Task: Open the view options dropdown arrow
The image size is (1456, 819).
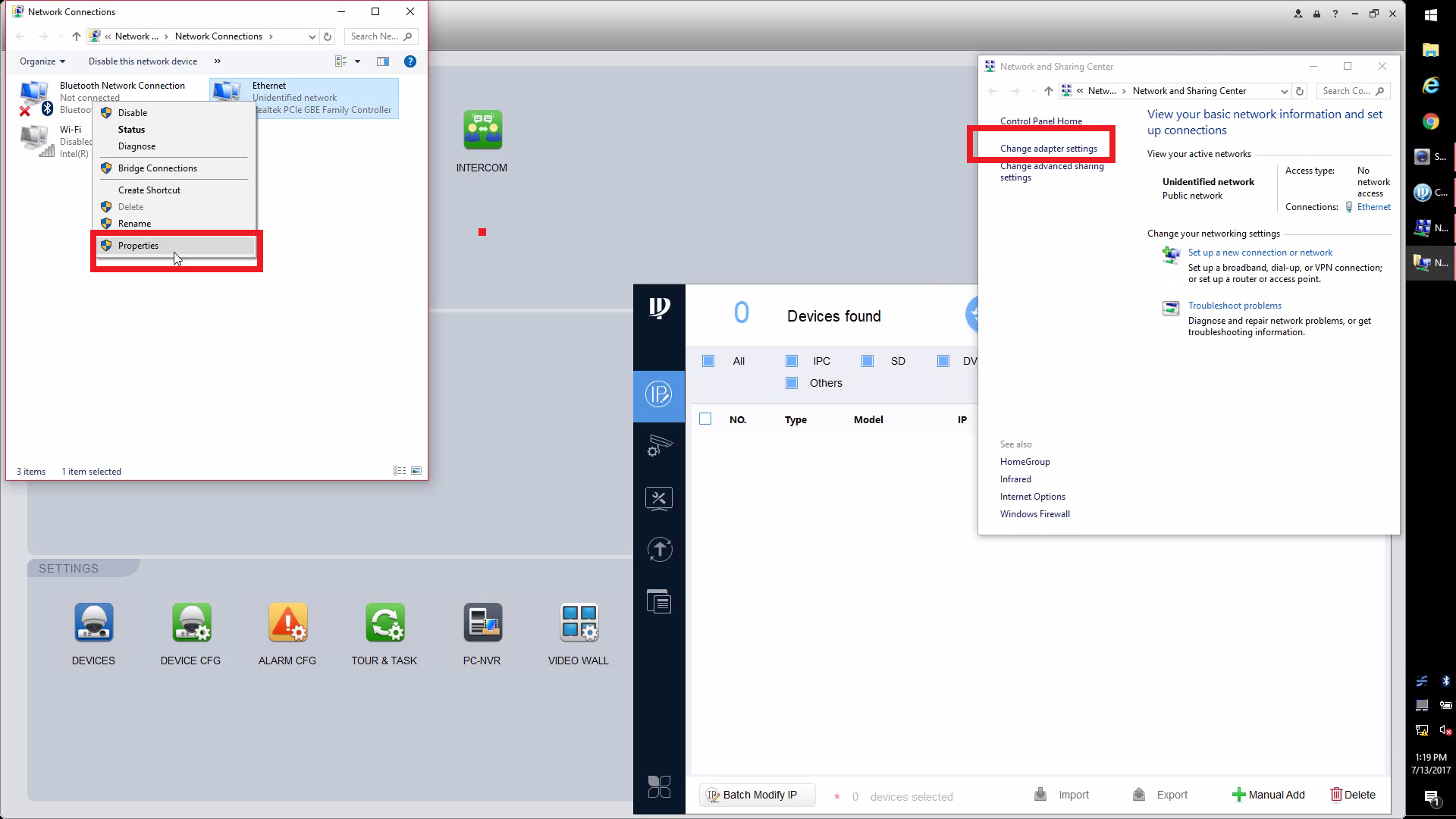Action: tap(357, 61)
